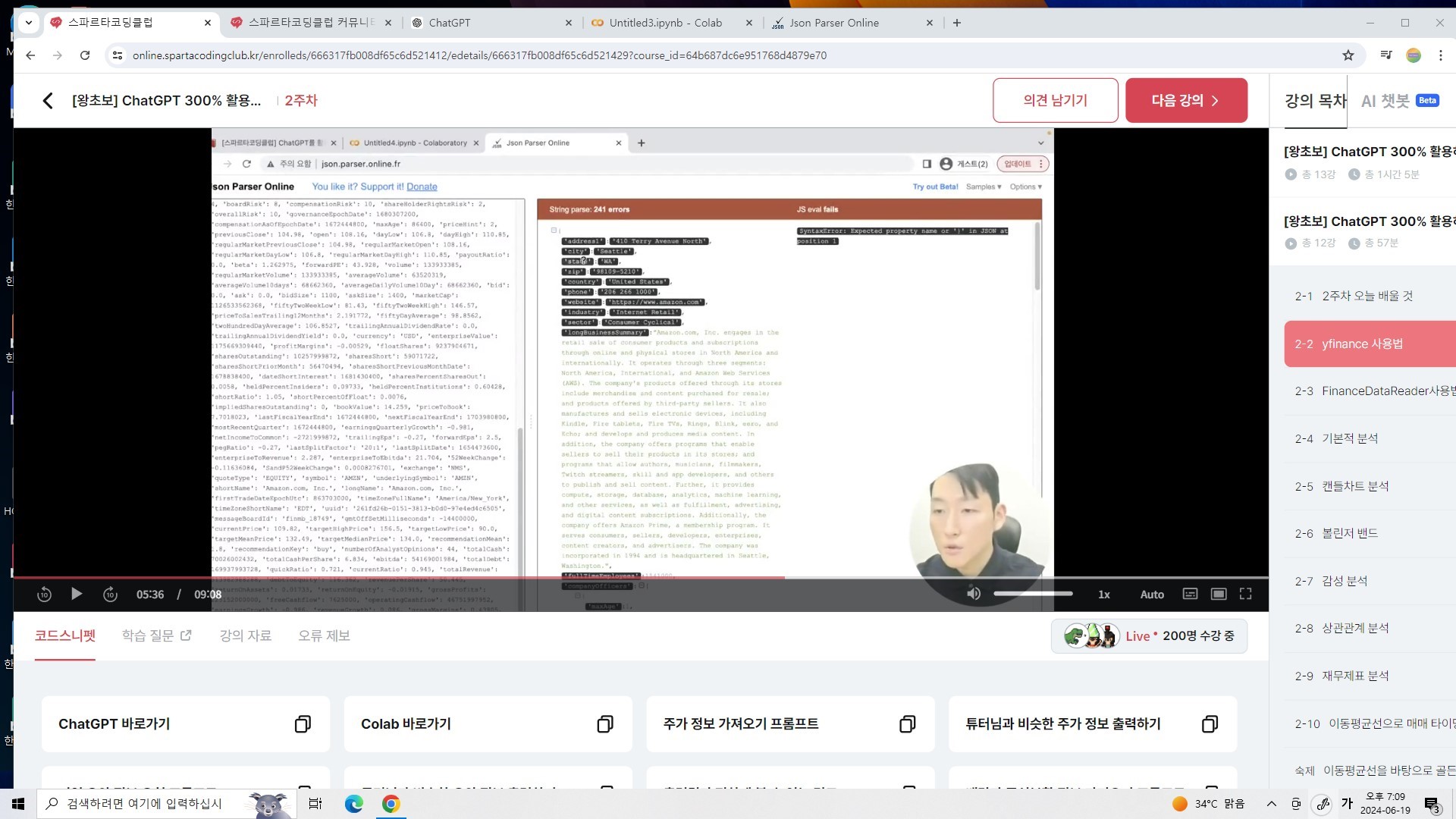Open the media control icon in Chrome toolbar
Viewport: 1456px width, 819px height.
coord(1386,55)
